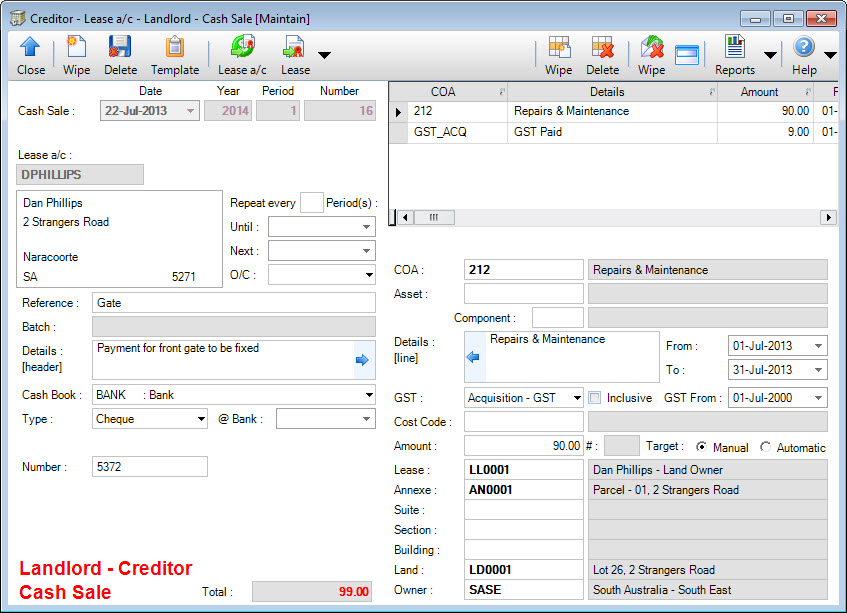Expand the Reports dropdown arrow

(x=771, y=55)
